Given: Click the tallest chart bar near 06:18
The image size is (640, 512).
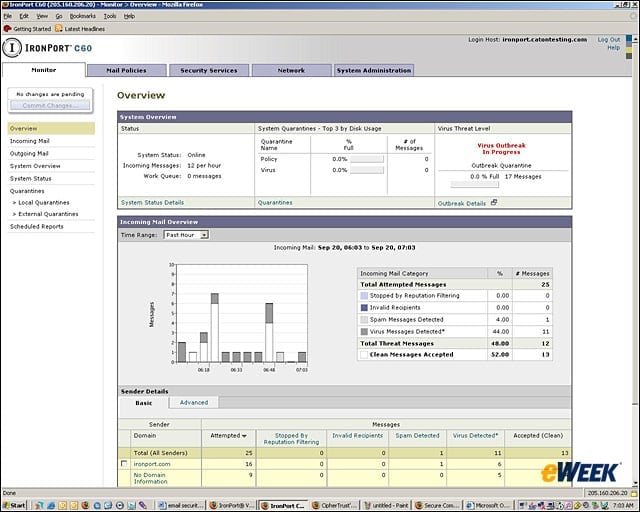Looking at the screenshot, I should 215,327.
